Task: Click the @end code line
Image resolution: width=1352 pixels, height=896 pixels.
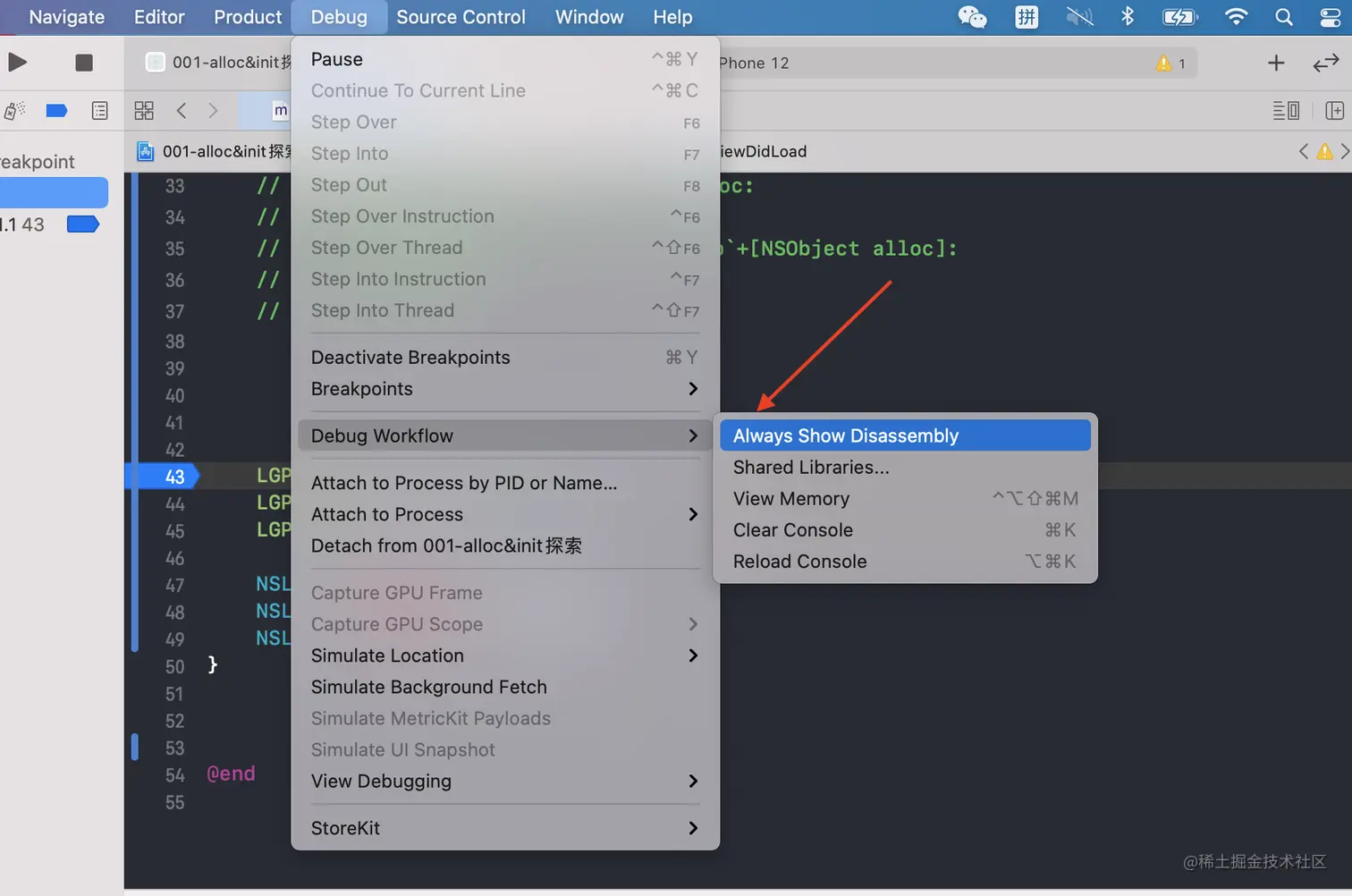Action: 231,773
